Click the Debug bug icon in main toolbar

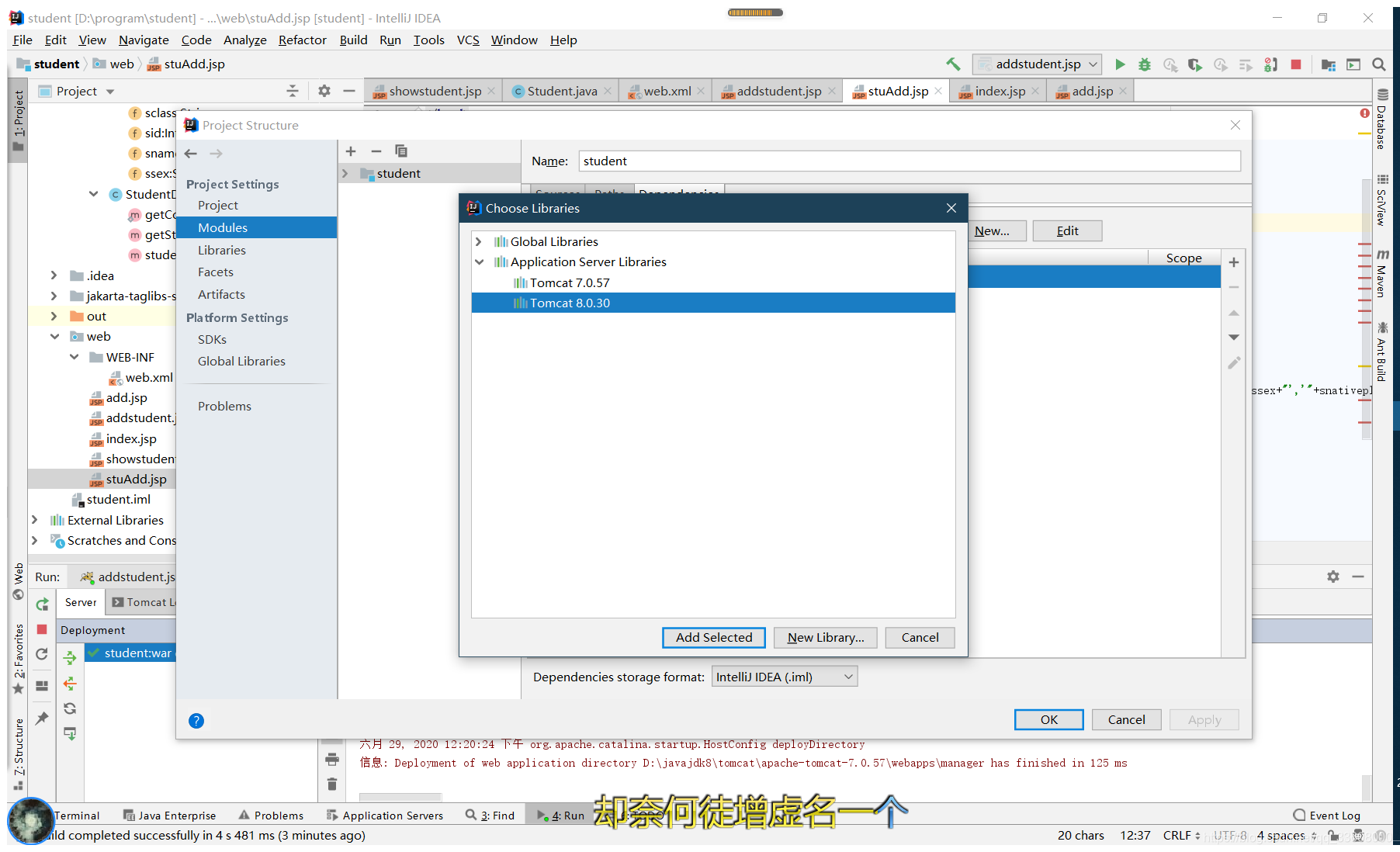click(1145, 64)
